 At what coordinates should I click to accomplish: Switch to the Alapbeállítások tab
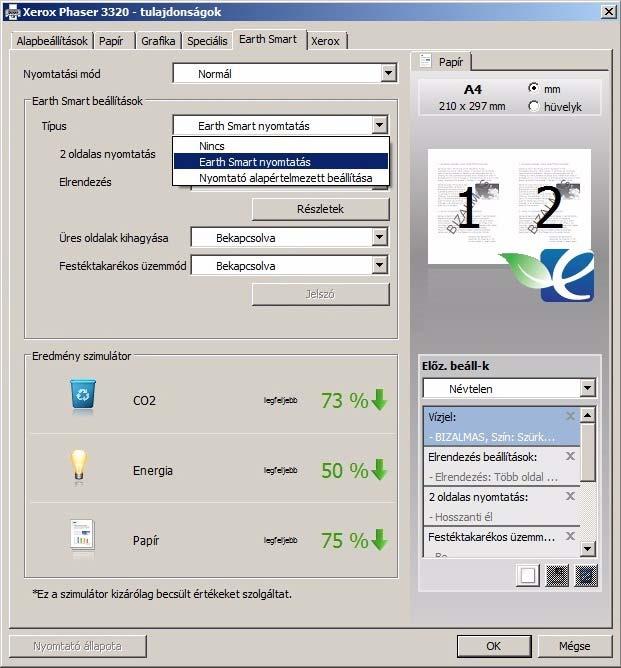pyautogui.click(x=52, y=41)
